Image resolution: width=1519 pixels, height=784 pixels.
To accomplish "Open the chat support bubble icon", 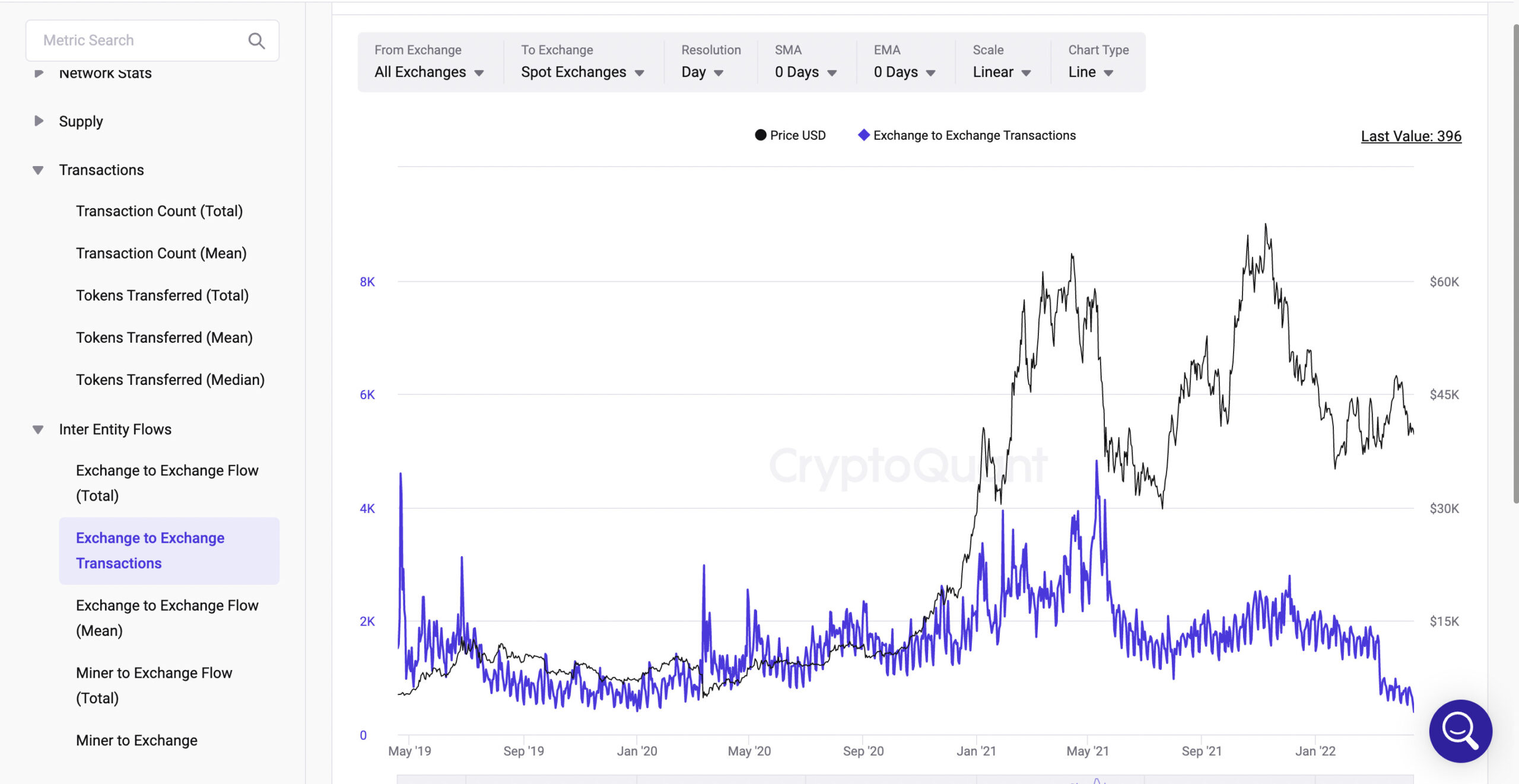I will (x=1460, y=731).
